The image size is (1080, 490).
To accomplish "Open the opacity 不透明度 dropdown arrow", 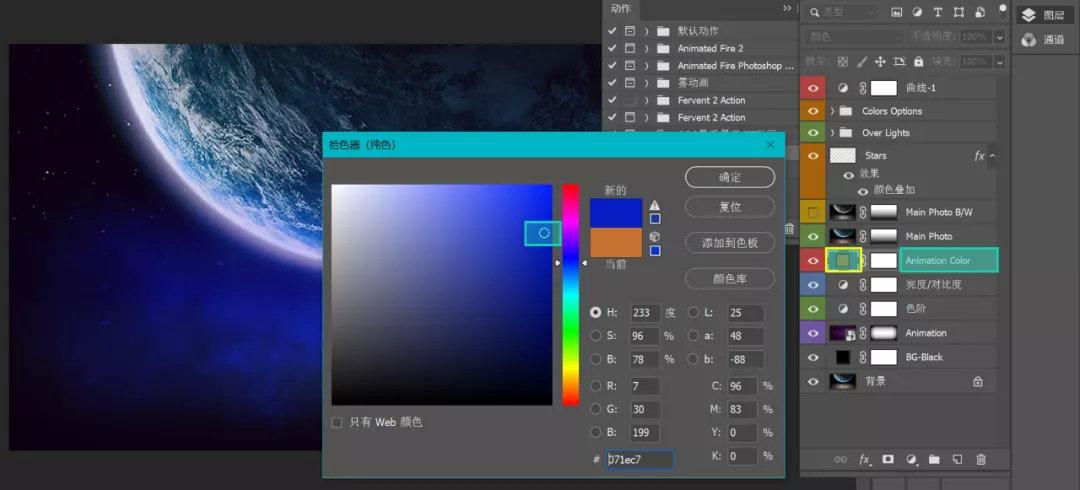I will tap(999, 37).
